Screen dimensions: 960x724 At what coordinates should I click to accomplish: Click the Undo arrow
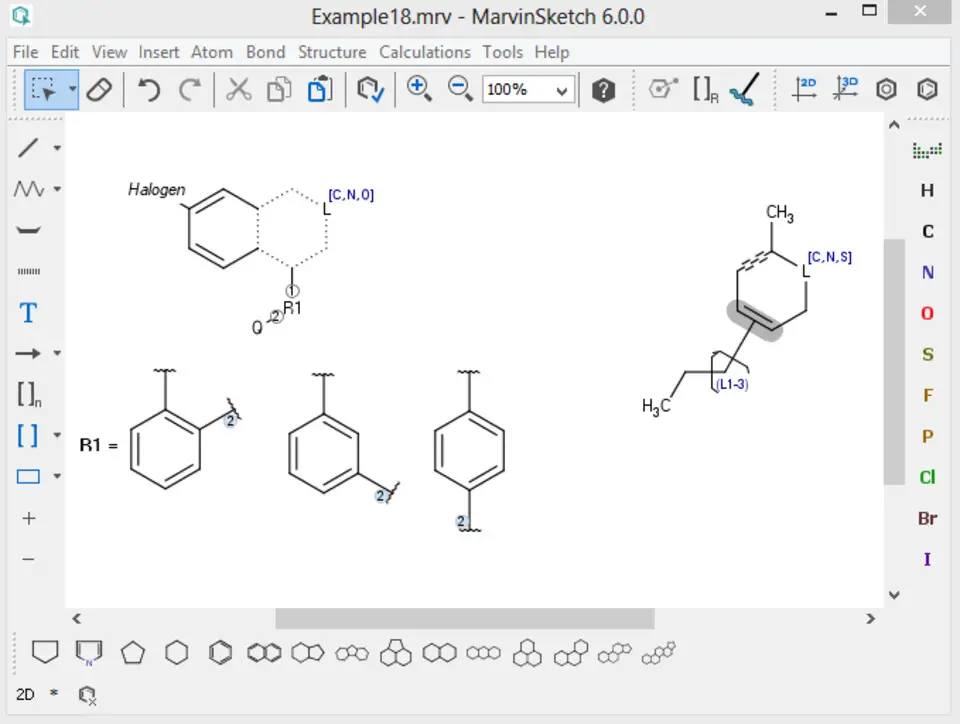[149, 90]
